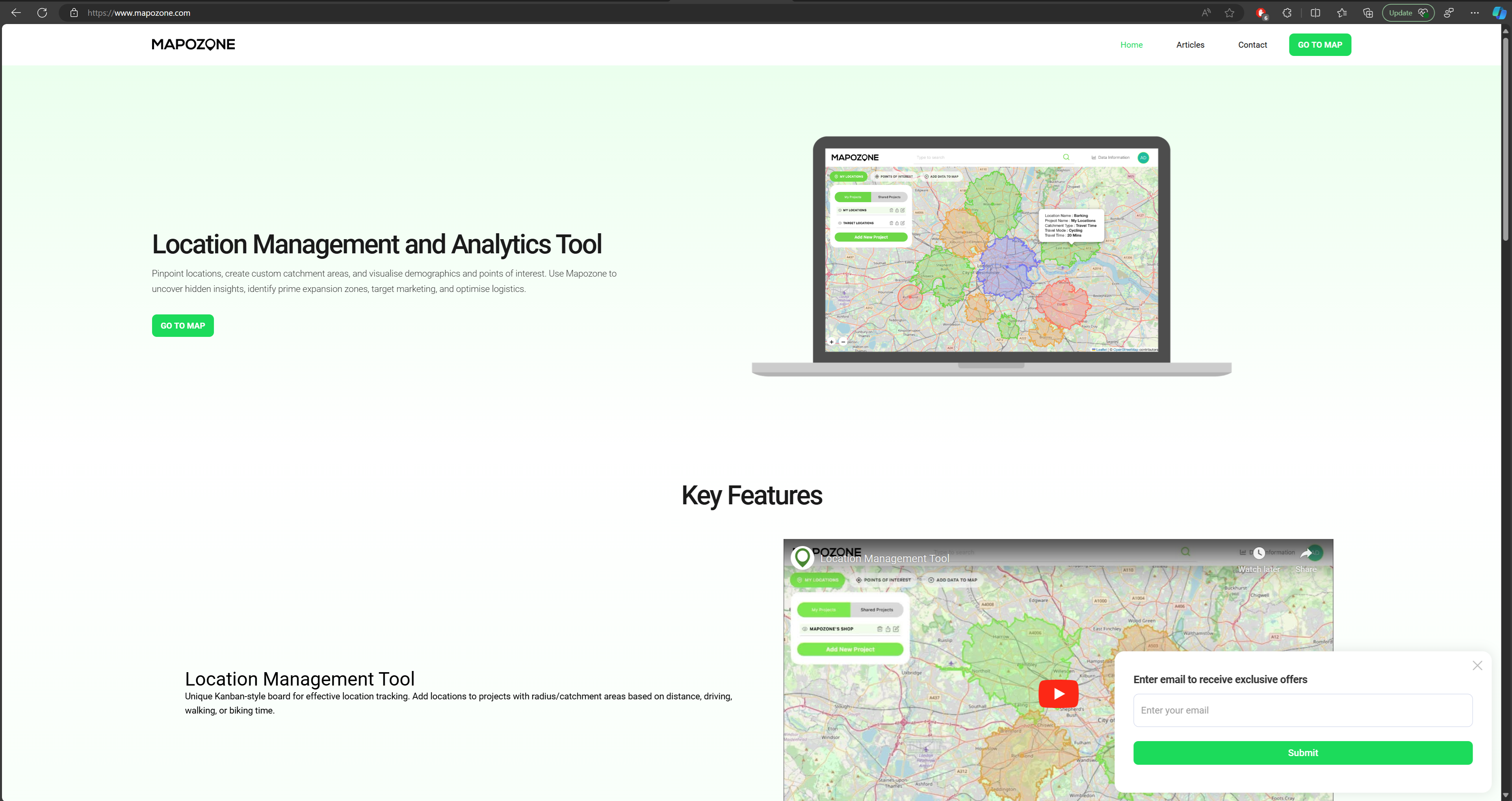The image size is (1512, 801).
Task: Click the Read aloud icon in address bar
Action: (x=1206, y=13)
